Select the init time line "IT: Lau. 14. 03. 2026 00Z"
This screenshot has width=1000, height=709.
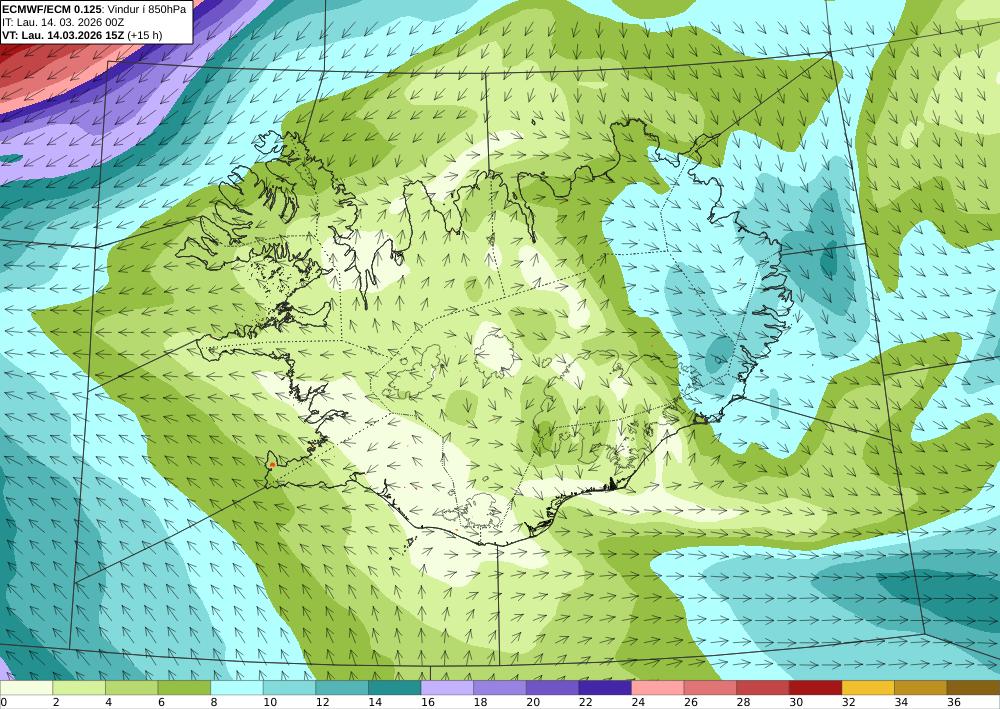coord(62,22)
